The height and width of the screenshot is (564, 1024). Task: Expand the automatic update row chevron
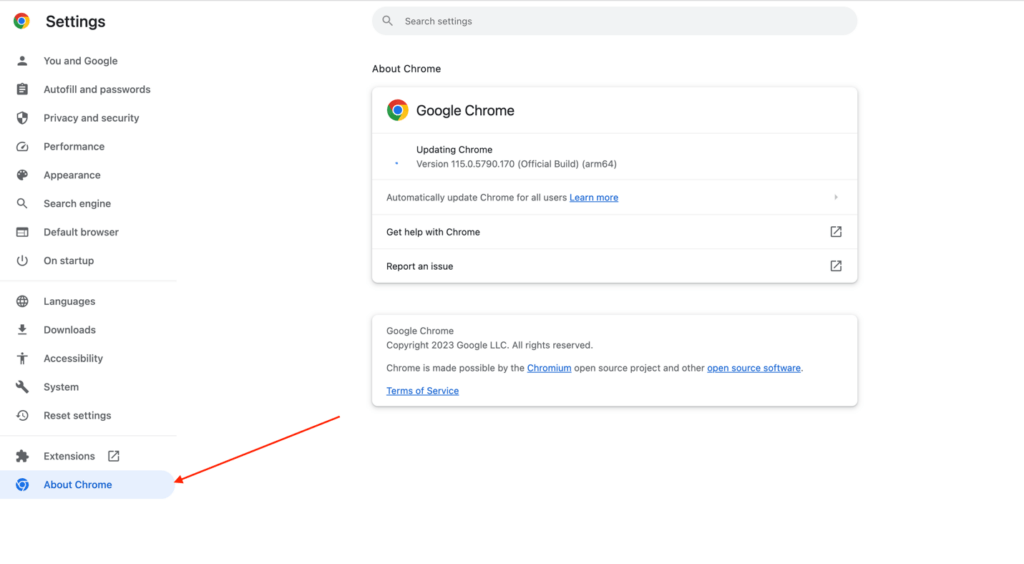tap(836, 197)
